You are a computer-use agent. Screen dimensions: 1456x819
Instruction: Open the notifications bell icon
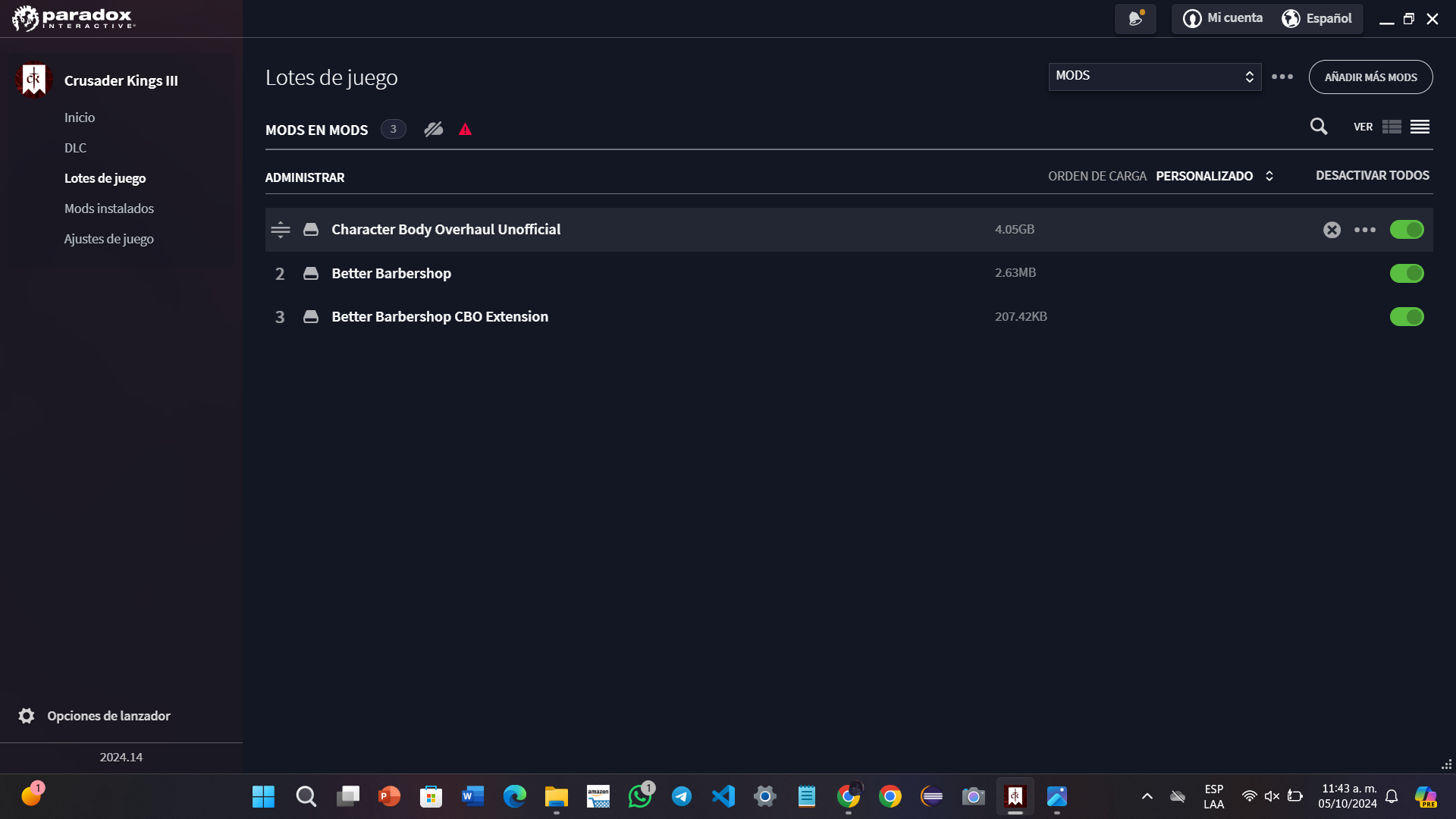coord(1135,18)
